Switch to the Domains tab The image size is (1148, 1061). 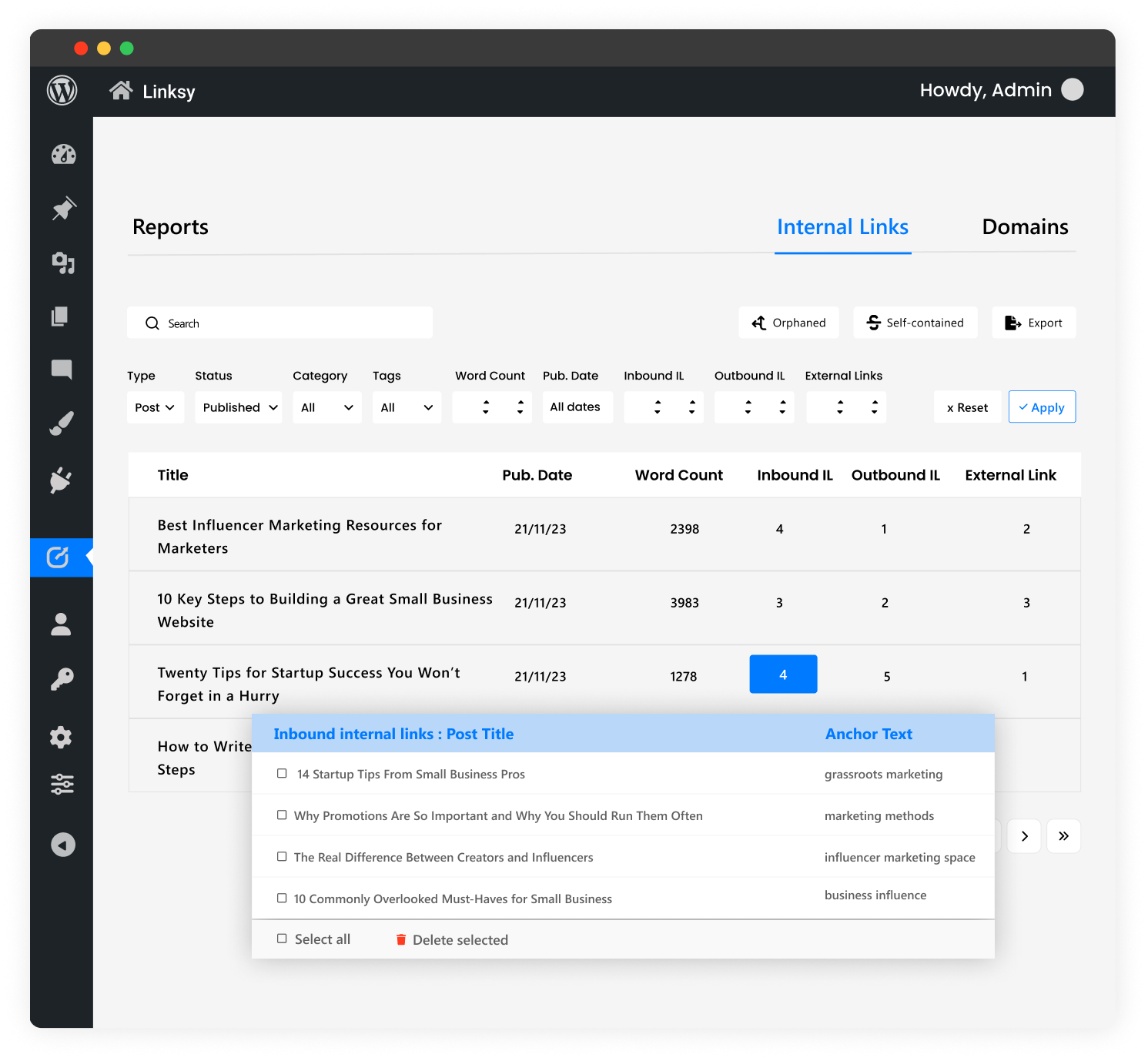point(1025,227)
